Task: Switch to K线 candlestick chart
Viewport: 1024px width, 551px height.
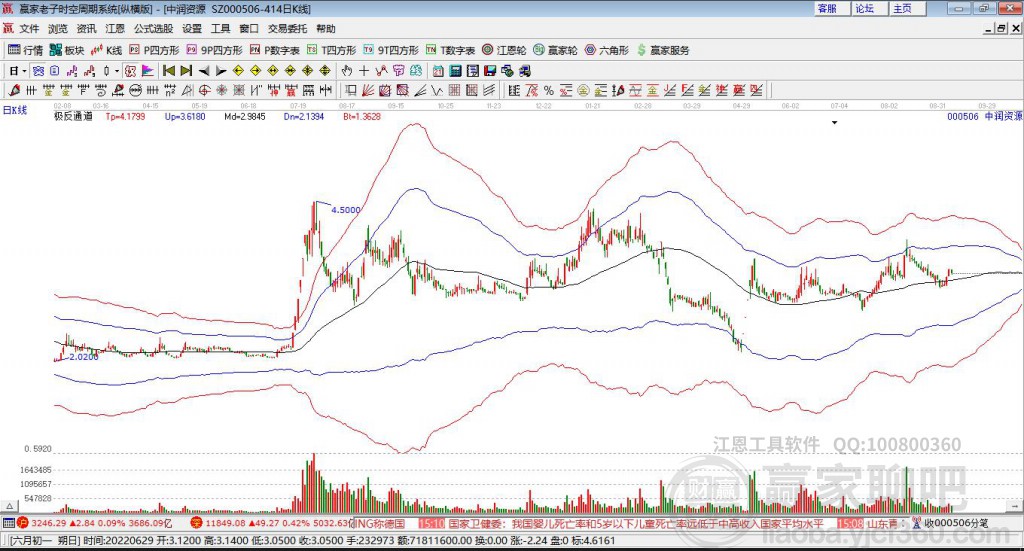Action: [106, 50]
